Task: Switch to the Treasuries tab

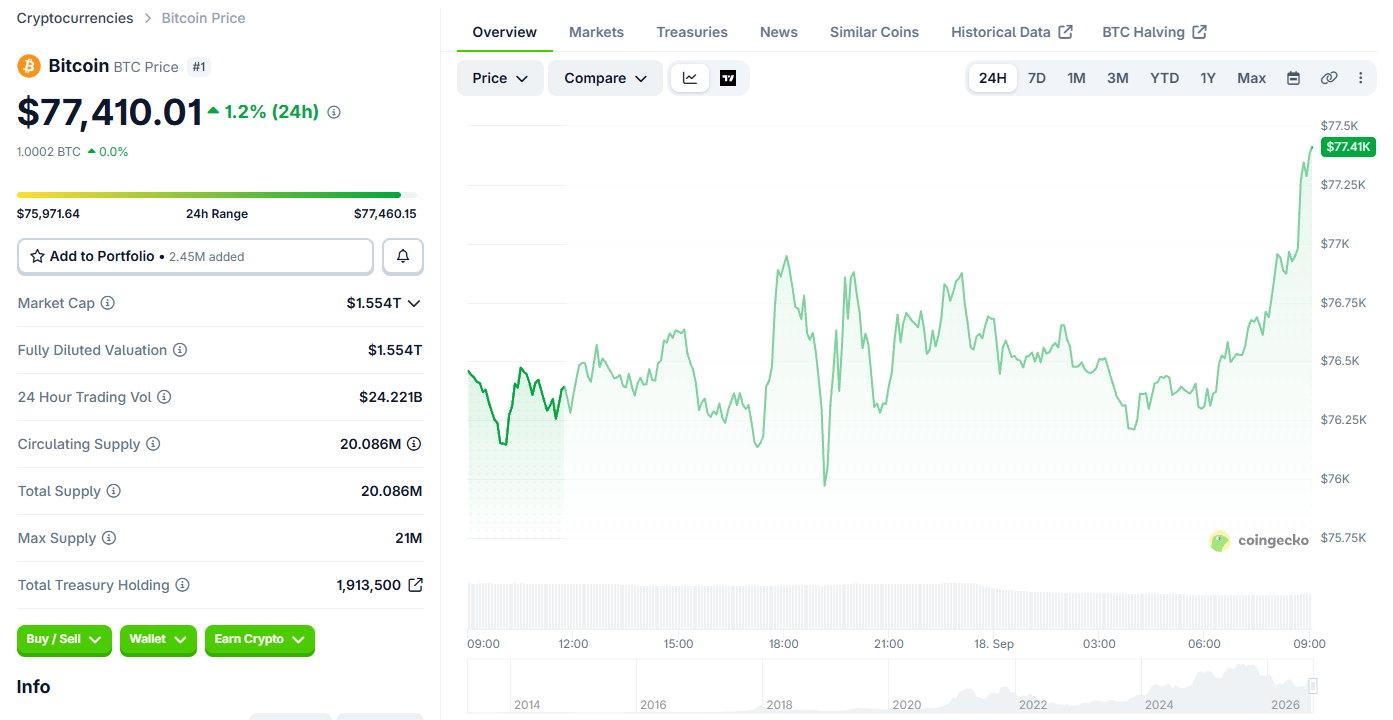Action: click(692, 32)
